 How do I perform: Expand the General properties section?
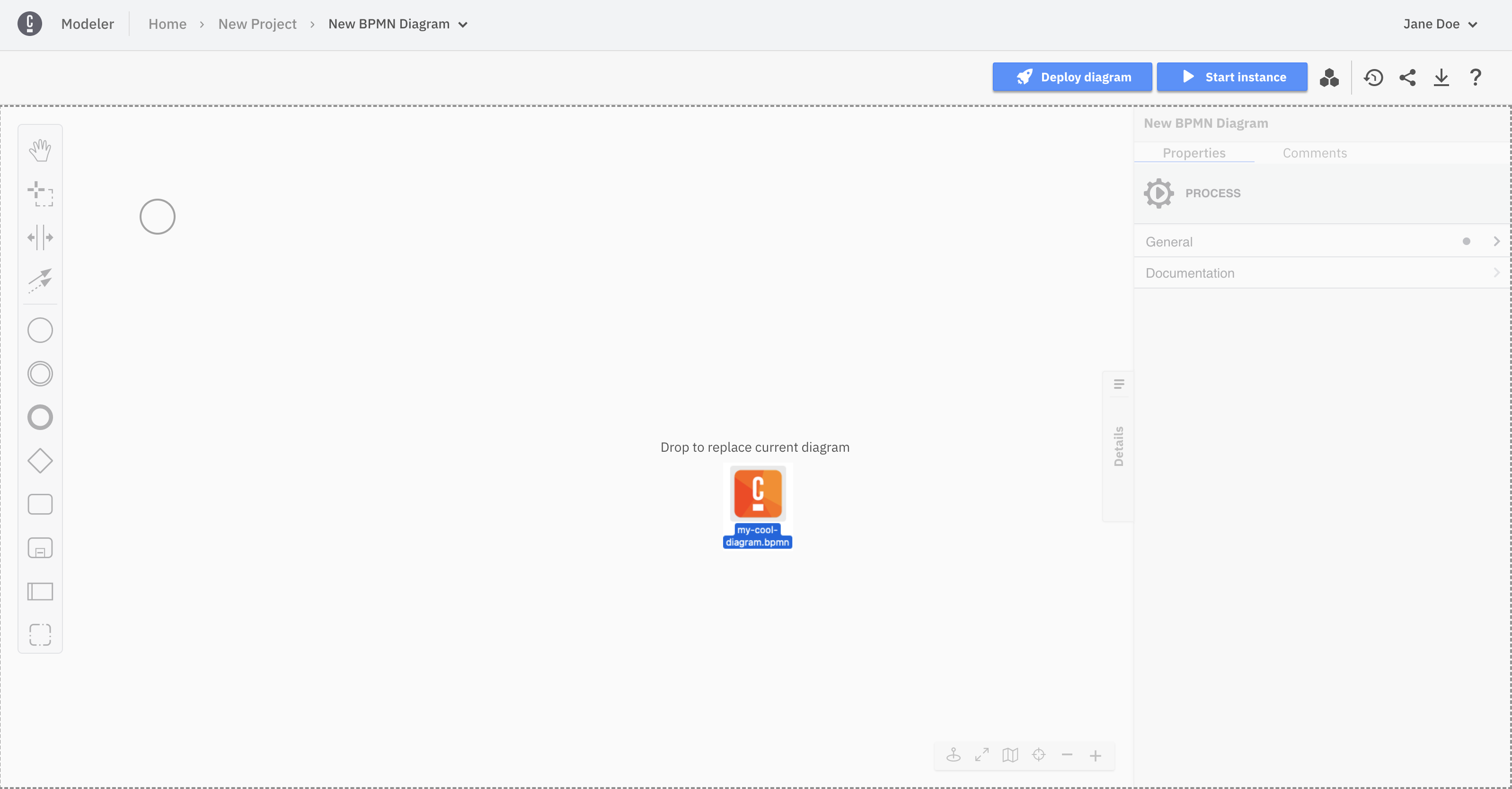pyautogui.click(x=1321, y=241)
